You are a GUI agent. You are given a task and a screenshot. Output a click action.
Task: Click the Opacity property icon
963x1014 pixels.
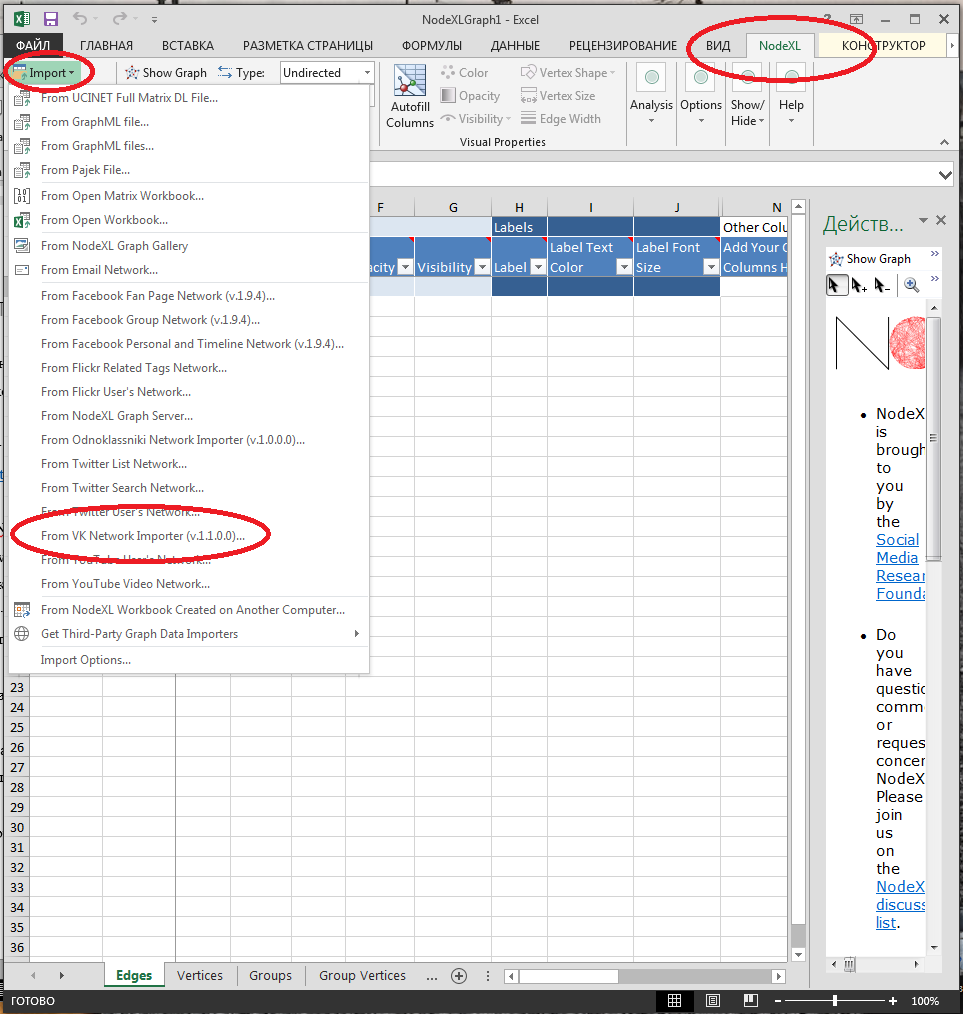coord(448,96)
